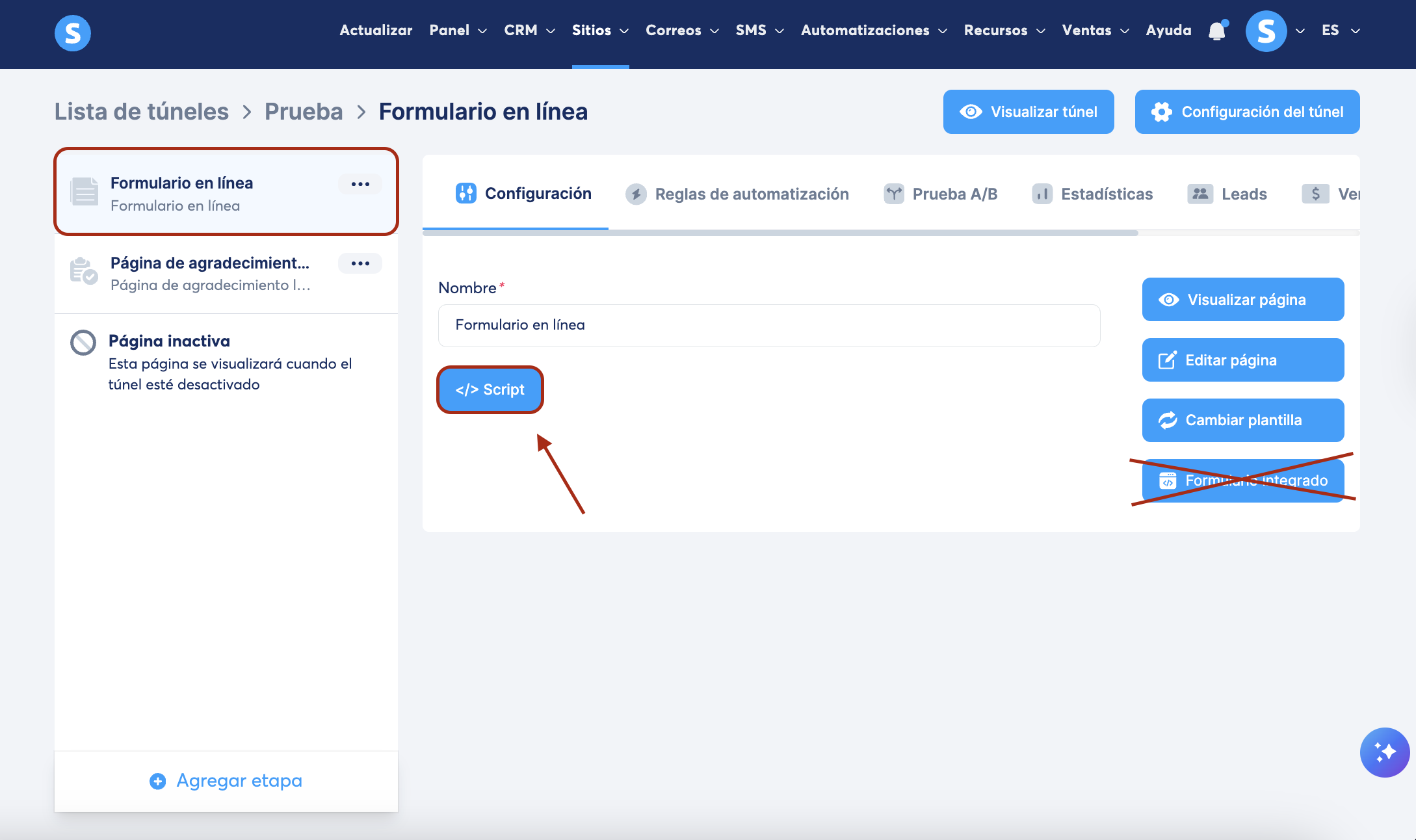Screen dimensions: 1416x840
Task: Go to Lista de túneles breadcrumb
Action: [x=141, y=112]
